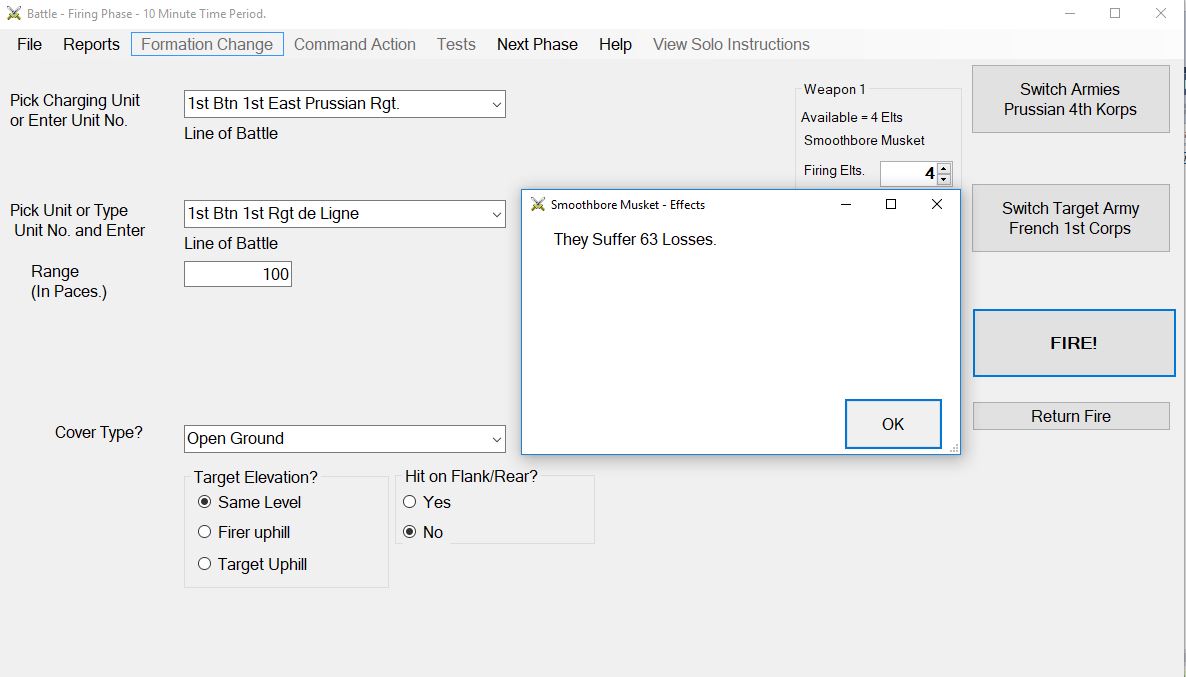The width and height of the screenshot is (1186, 677).
Task: Open the target unit dropdown list
Action: pos(496,214)
